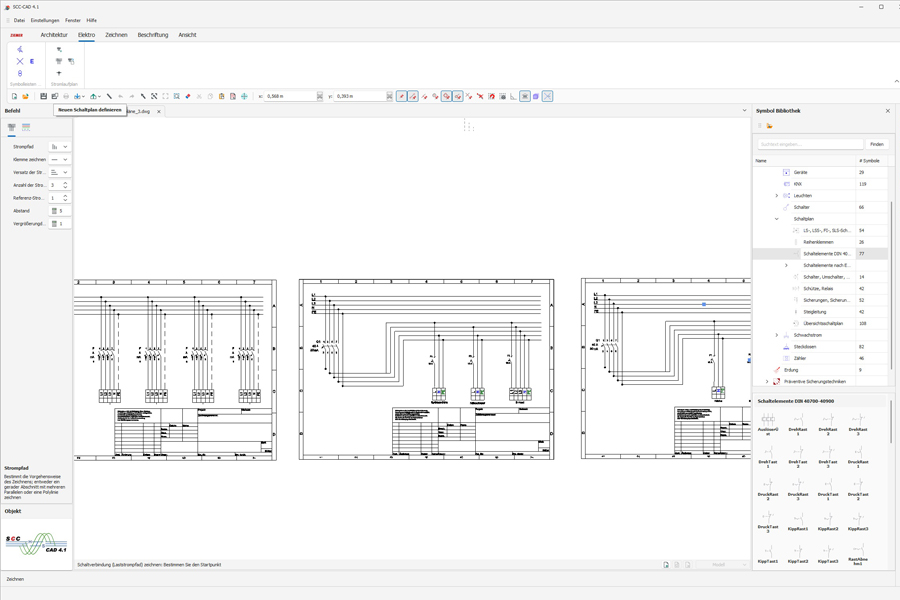Open the Strompfad dropdown

coord(59,147)
